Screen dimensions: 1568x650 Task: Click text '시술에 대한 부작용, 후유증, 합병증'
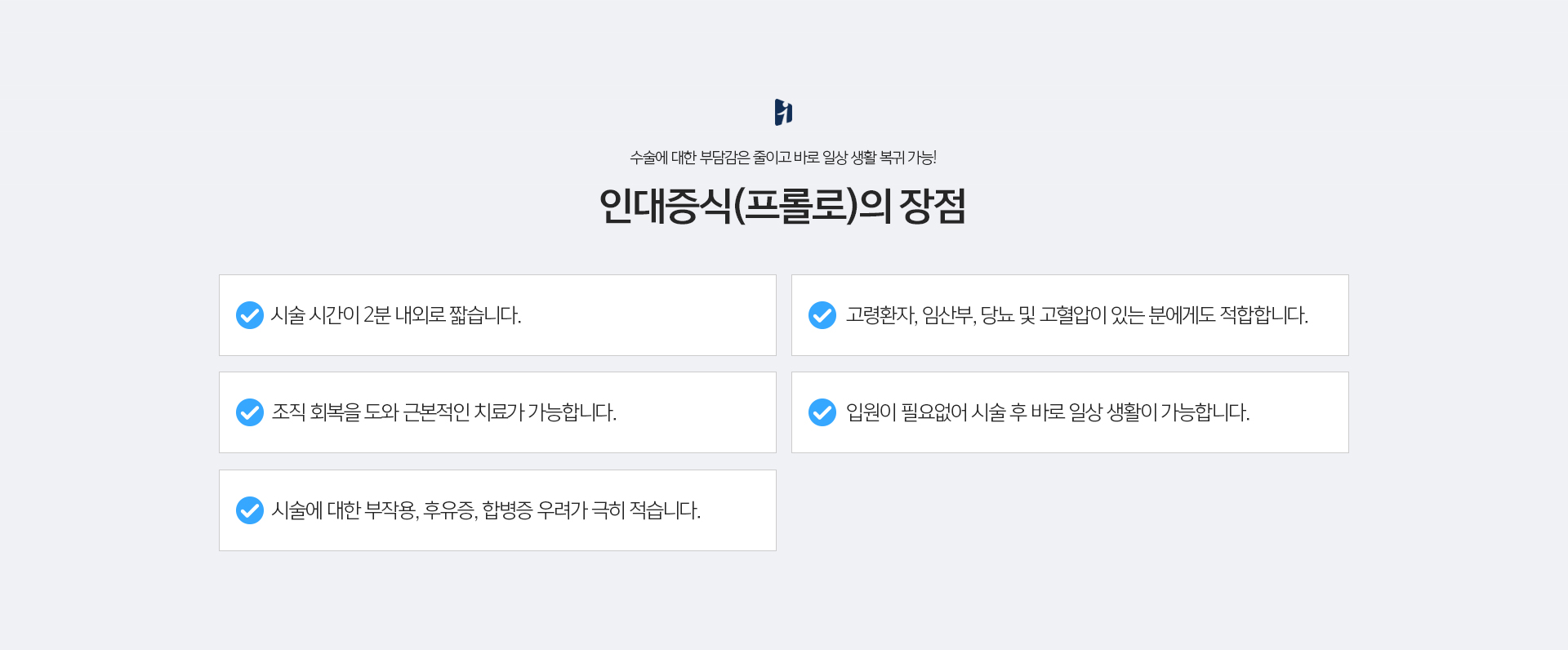tap(402, 510)
